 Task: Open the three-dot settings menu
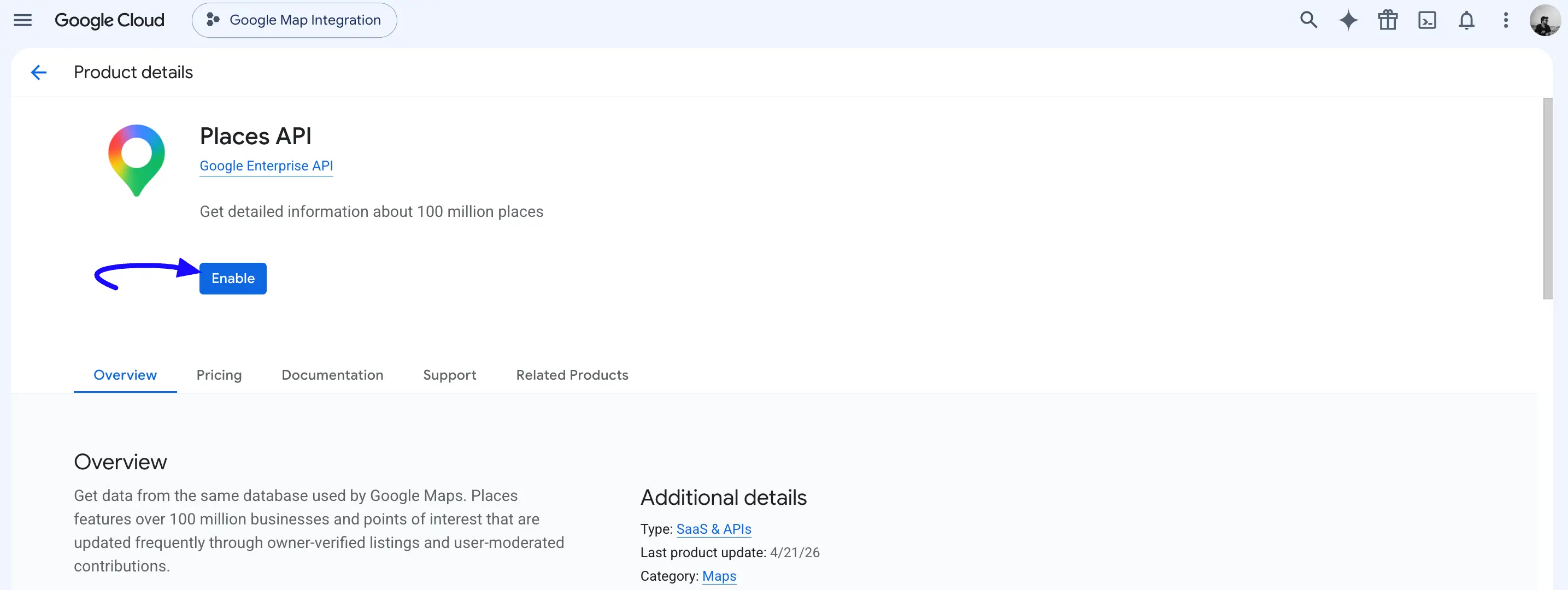pos(1505,20)
